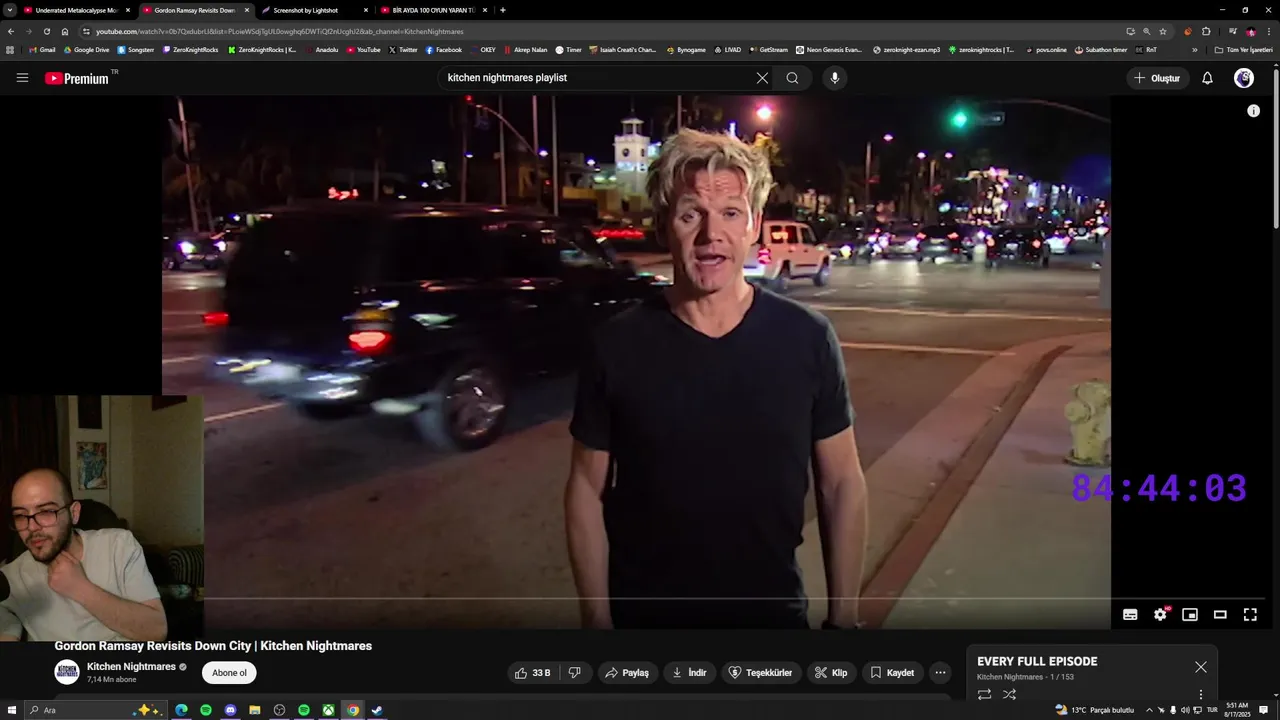
Task: Switch to BİR AYDA 100 OYUN tab
Action: [x=433, y=10]
